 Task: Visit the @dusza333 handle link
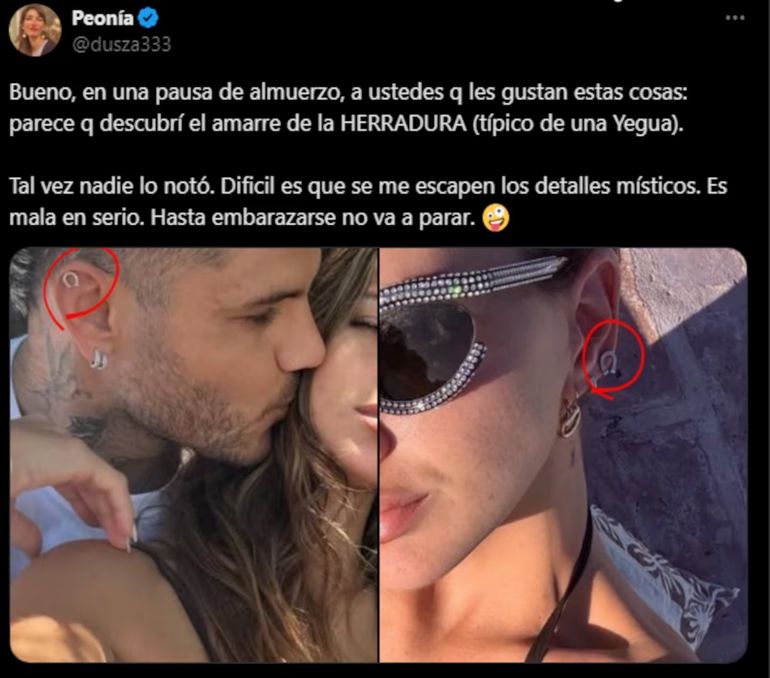coord(121,44)
